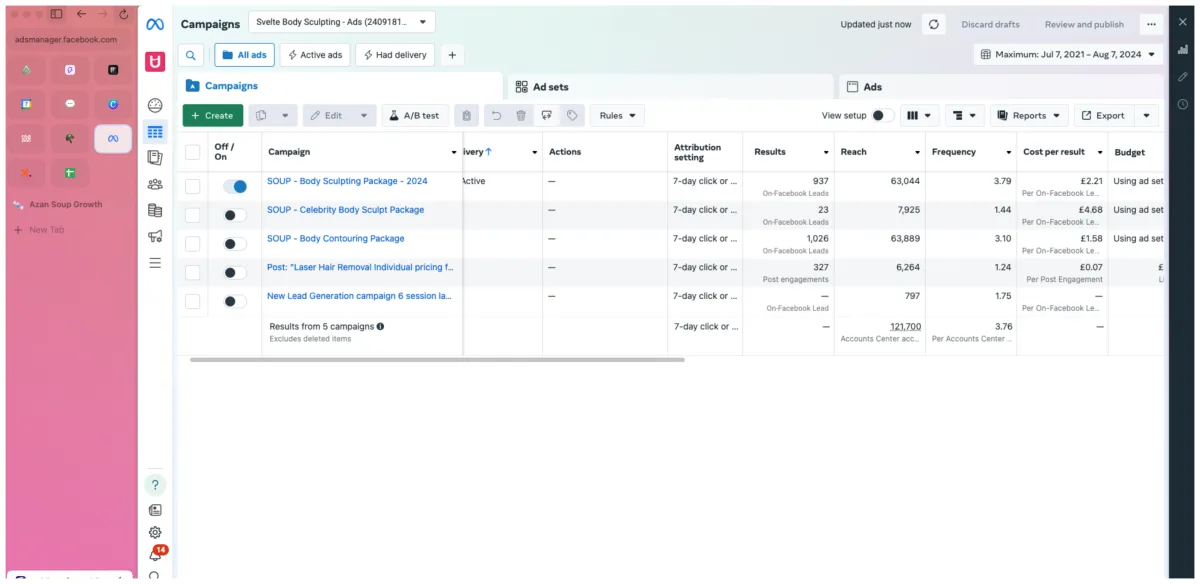Select the Active ads filter tab
The height and width of the screenshot is (584, 1200).
point(315,55)
